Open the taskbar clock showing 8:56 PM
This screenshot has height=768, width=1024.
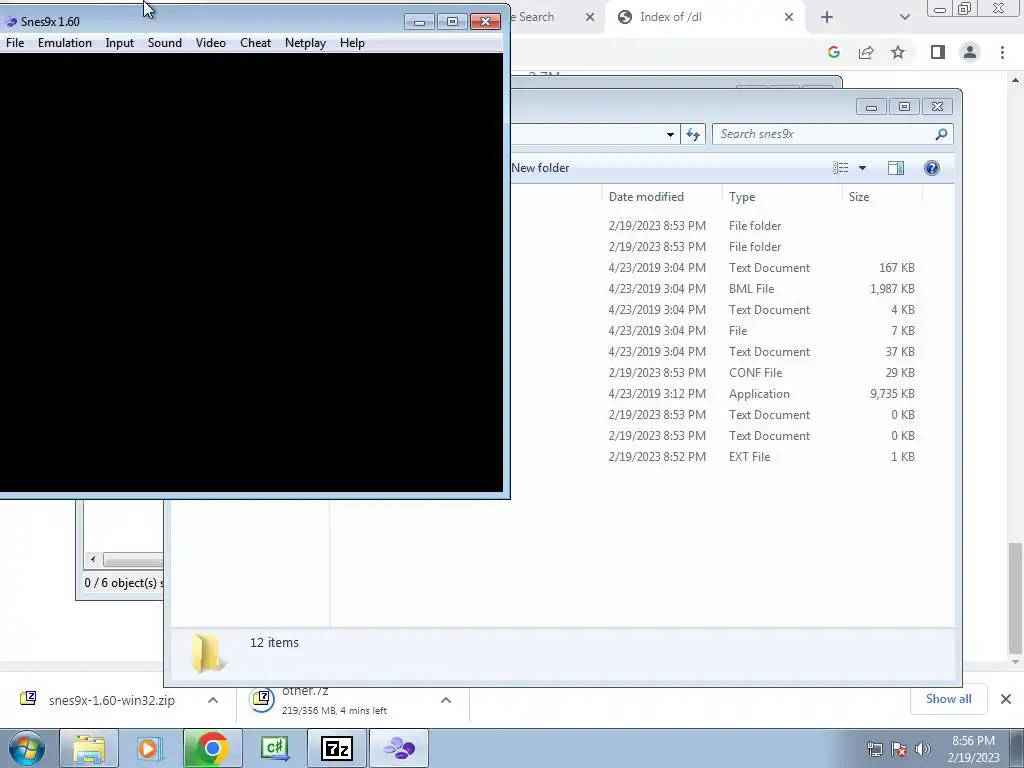click(973, 749)
